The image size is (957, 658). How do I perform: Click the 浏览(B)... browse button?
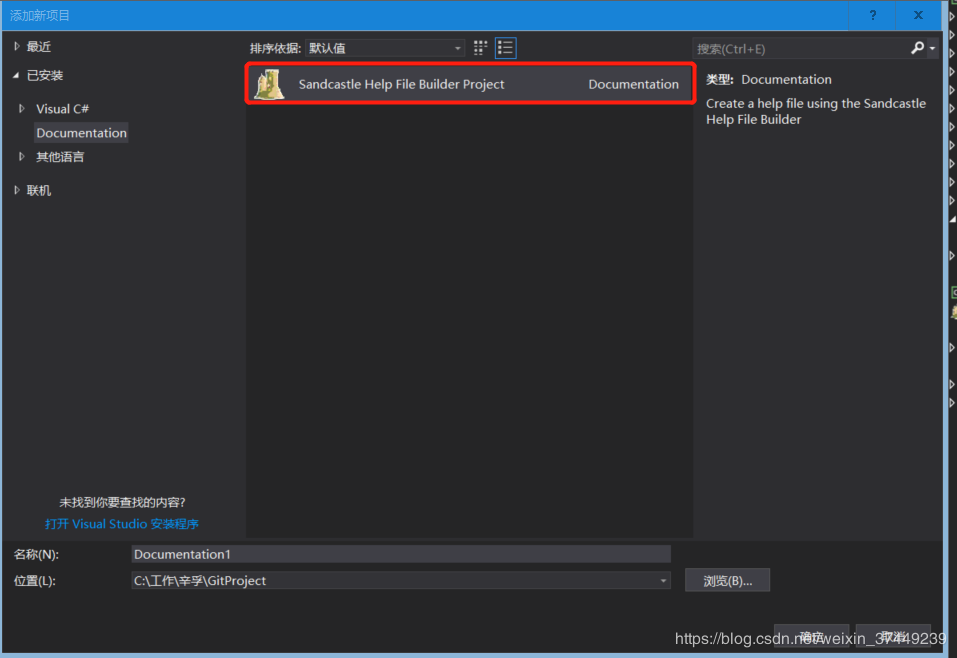pyautogui.click(x=727, y=580)
